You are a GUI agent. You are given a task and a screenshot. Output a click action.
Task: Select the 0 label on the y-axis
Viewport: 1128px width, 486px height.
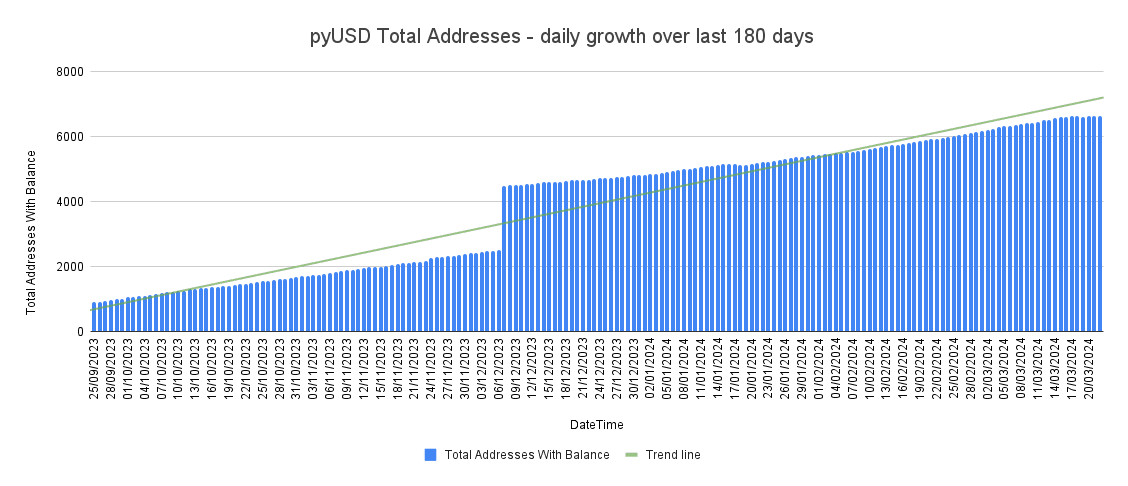[x=79, y=332]
